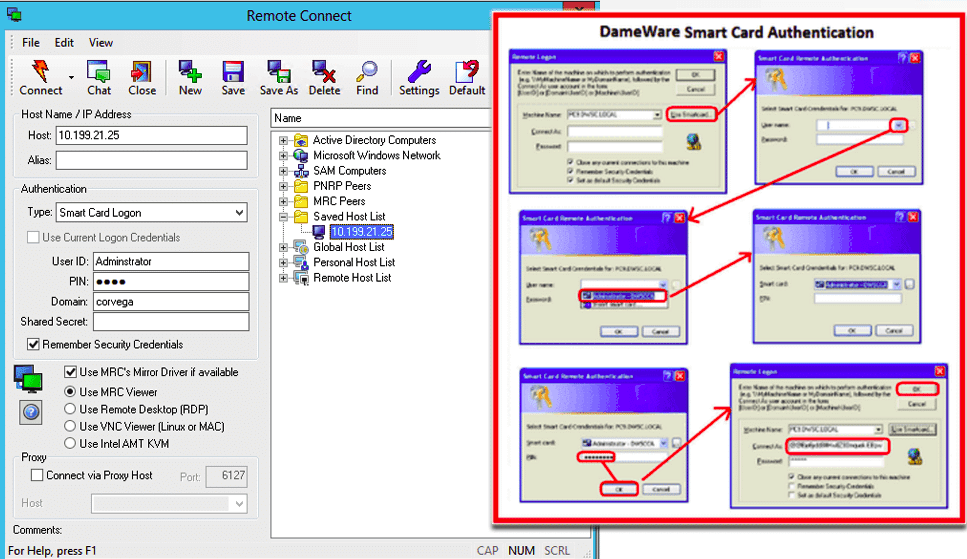The height and width of the screenshot is (559, 967).
Task: Uncheck Remember Security Credentials
Action: (x=33, y=344)
